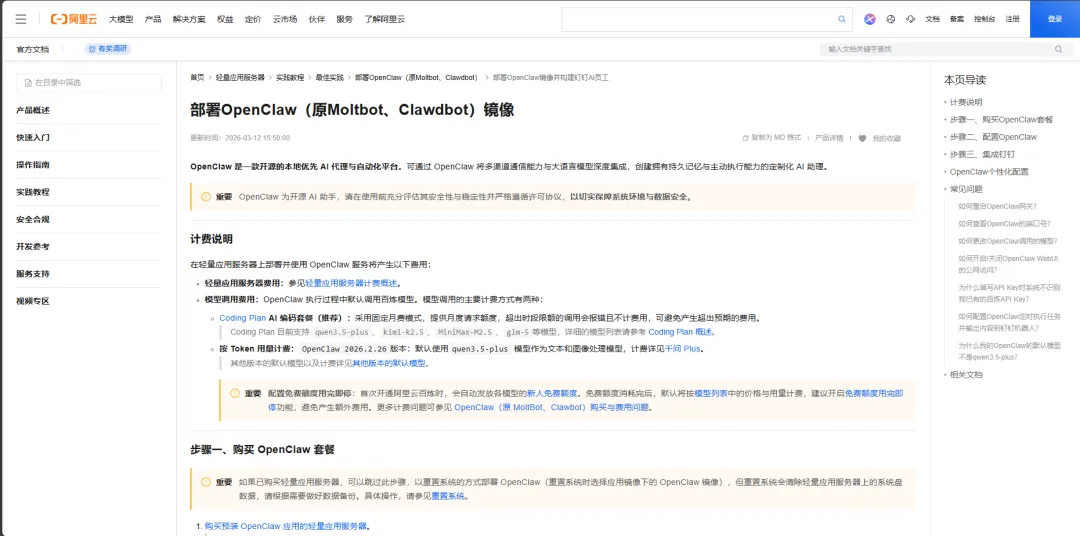Open the 权益 menu

click(x=225, y=19)
